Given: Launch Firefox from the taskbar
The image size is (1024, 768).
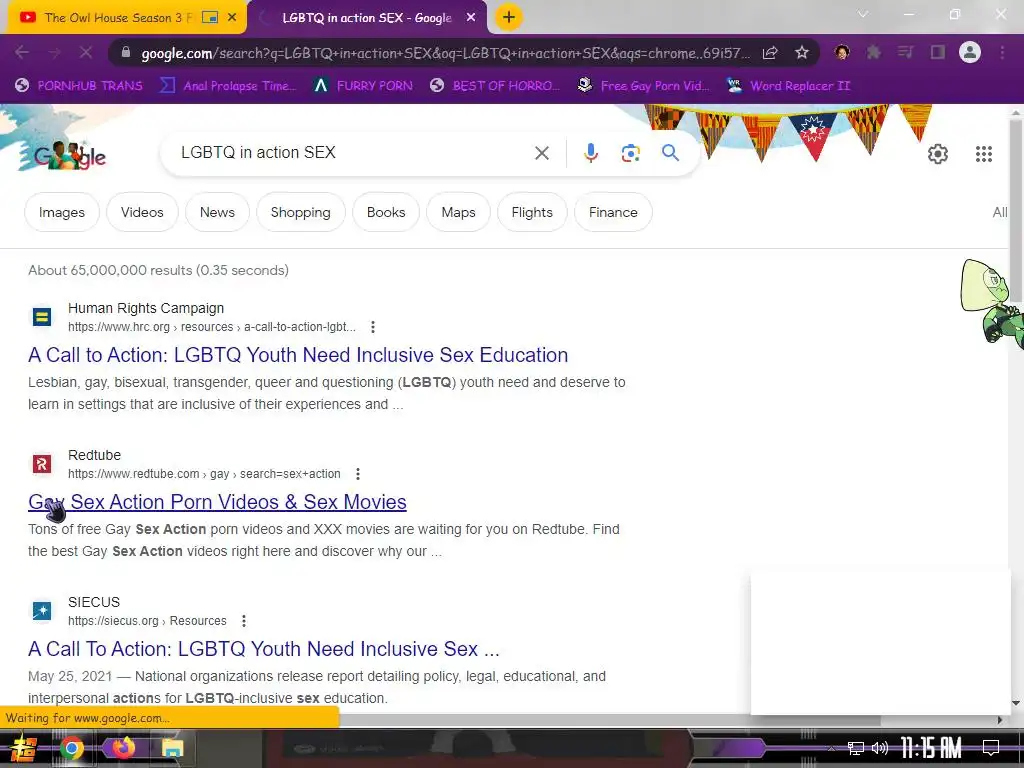Looking at the screenshot, I should (123, 747).
